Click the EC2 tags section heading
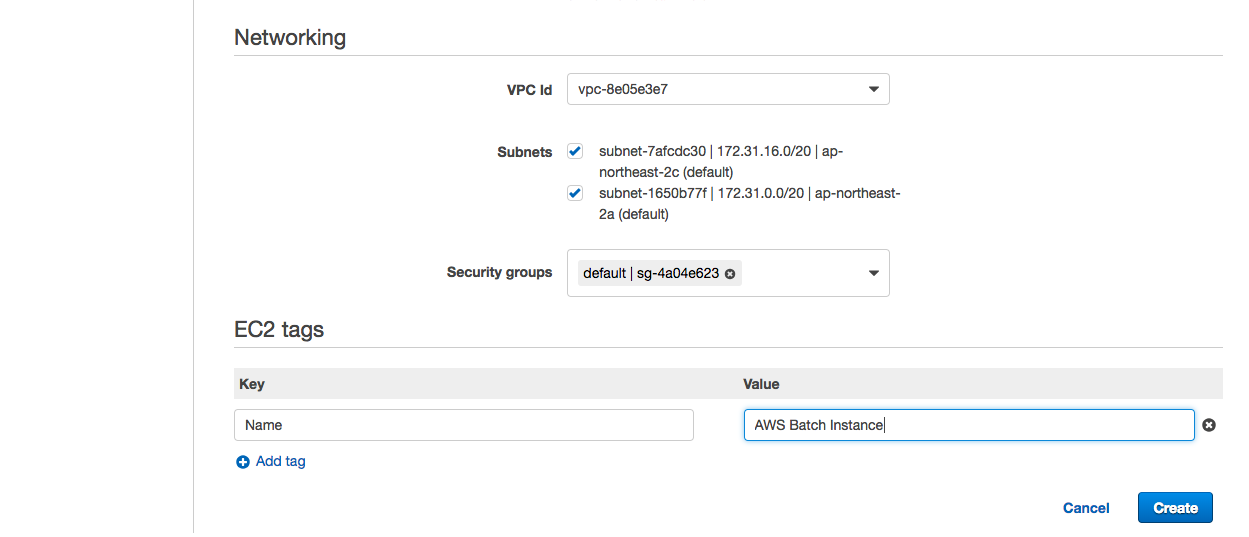 279,329
